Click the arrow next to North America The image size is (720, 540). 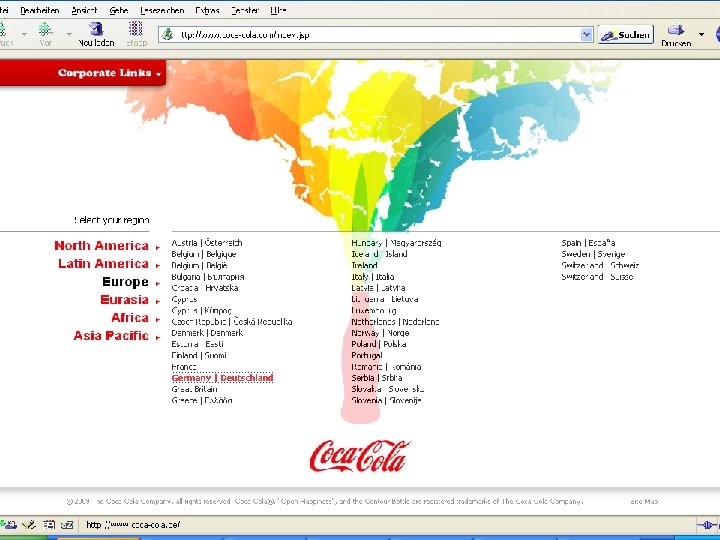click(158, 248)
